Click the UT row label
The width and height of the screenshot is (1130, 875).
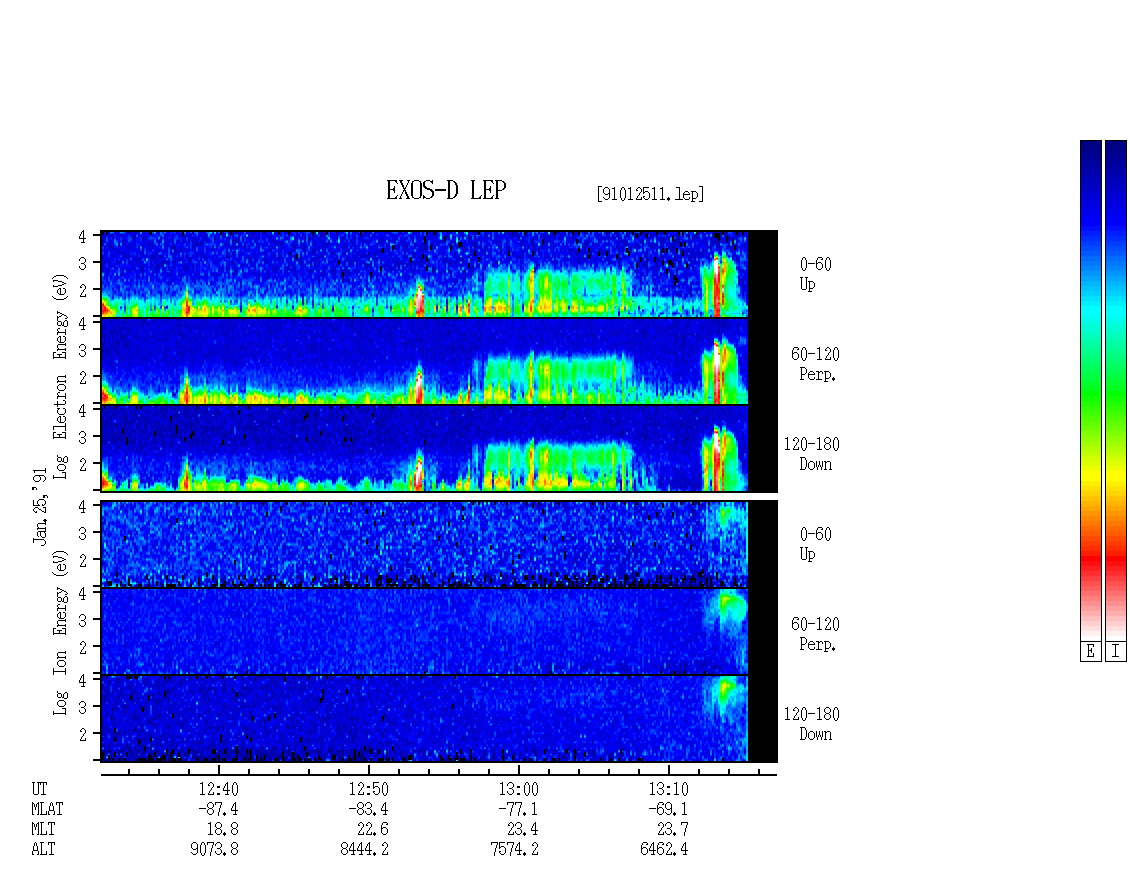point(39,789)
